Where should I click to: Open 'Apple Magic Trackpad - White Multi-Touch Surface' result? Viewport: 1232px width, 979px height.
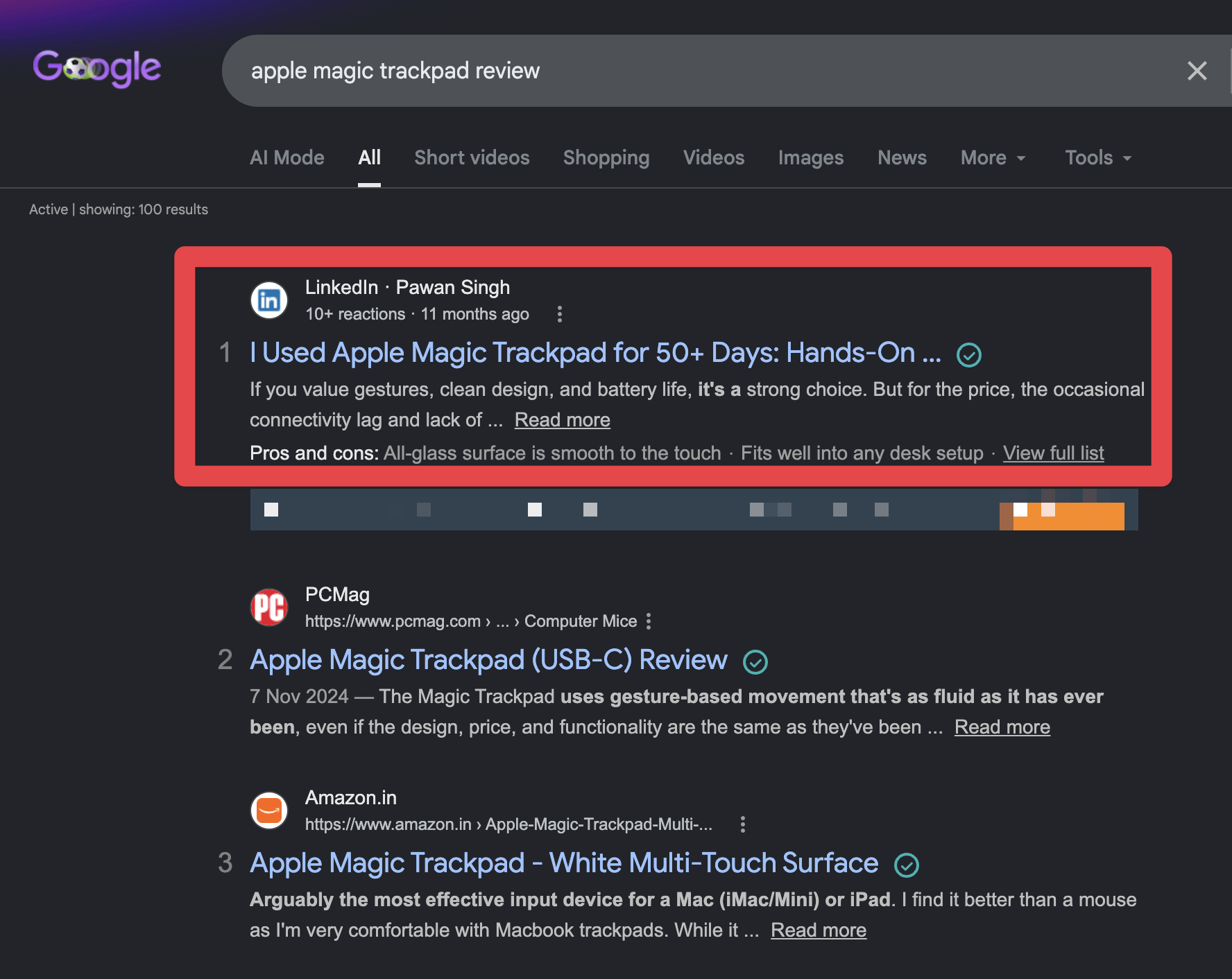click(x=564, y=863)
